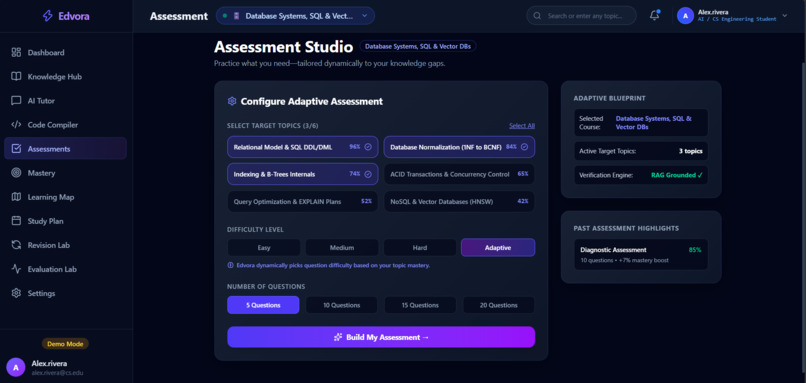Deselect Database Normalization (1NF to BCNF) topic
806x383 pixels.
pyautogui.click(x=459, y=147)
